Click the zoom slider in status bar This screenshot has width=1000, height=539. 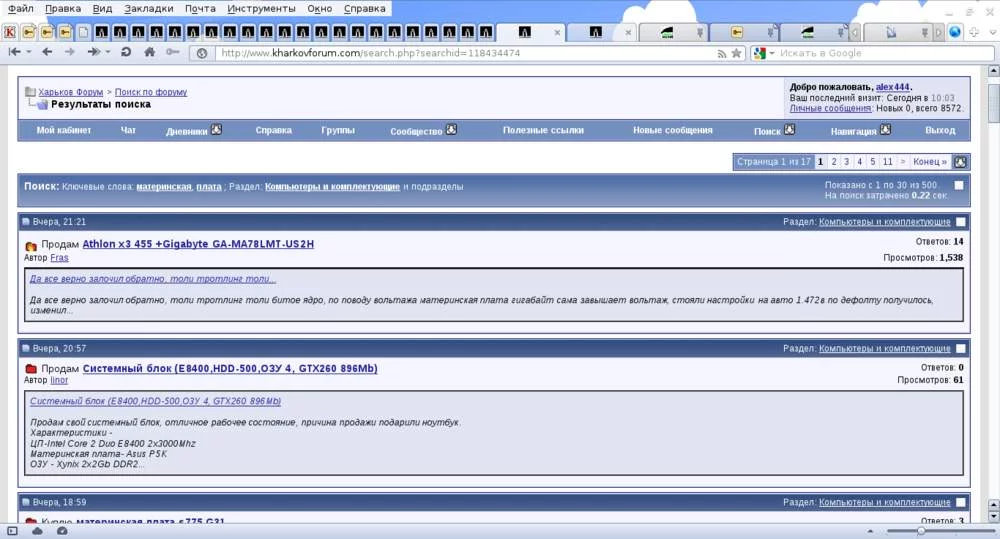click(940, 531)
